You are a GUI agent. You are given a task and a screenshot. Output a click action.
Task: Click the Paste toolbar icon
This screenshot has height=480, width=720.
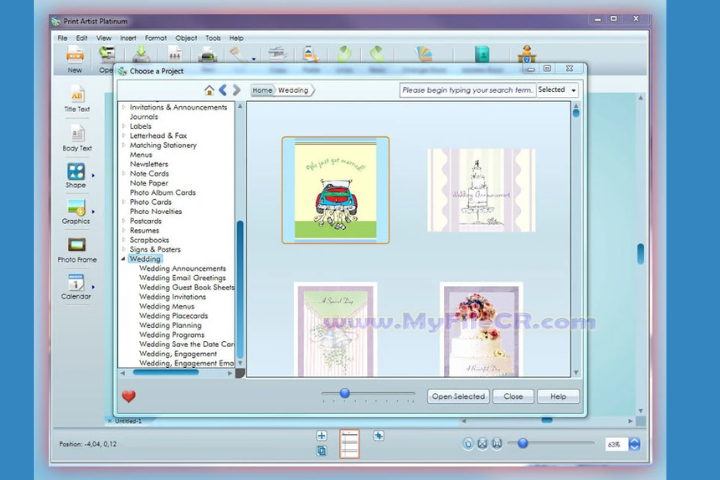[311, 54]
